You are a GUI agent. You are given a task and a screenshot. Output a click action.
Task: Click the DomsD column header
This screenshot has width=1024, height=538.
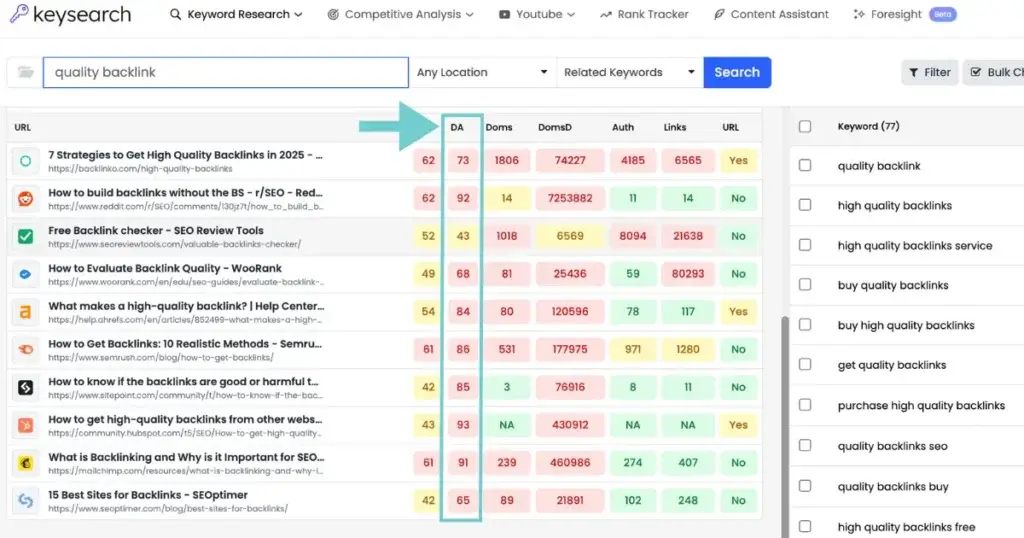[555, 127]
